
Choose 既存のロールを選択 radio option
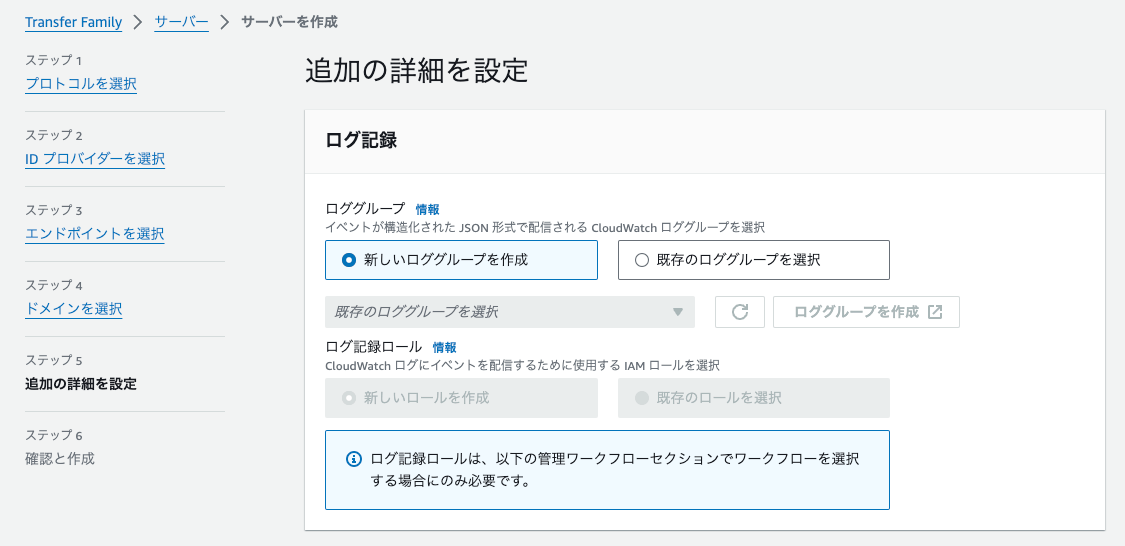(642, 398)
